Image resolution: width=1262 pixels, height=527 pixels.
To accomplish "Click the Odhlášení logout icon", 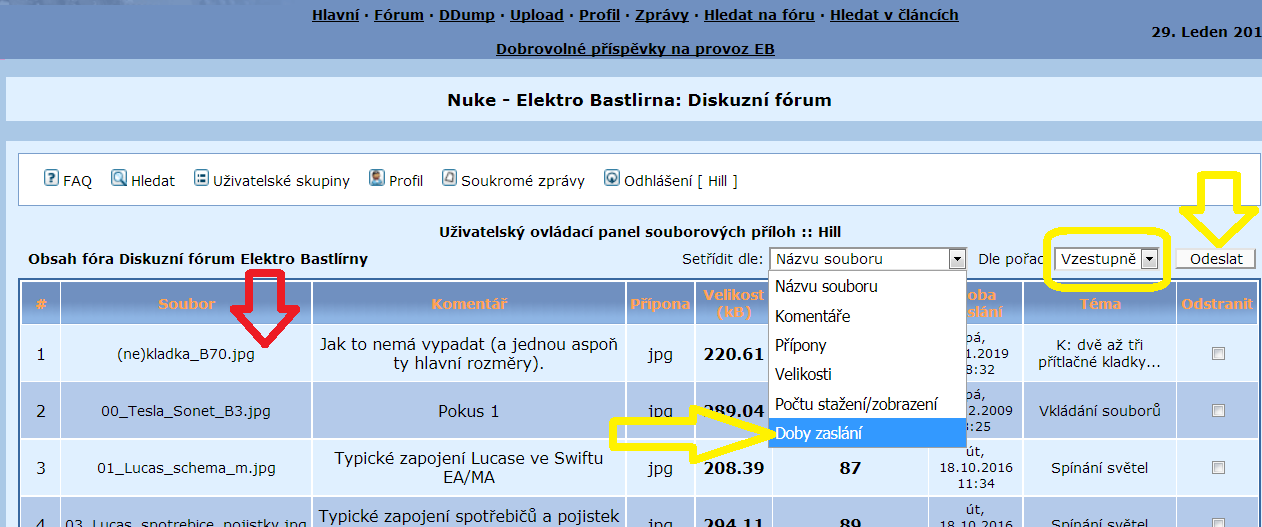I will click(x=612, y=178).
